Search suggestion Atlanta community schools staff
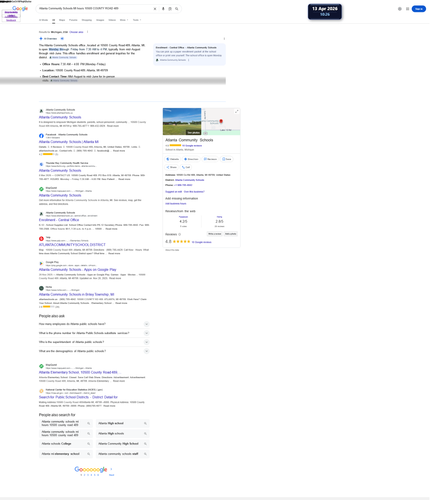432x500 pixels. point(122,454)
